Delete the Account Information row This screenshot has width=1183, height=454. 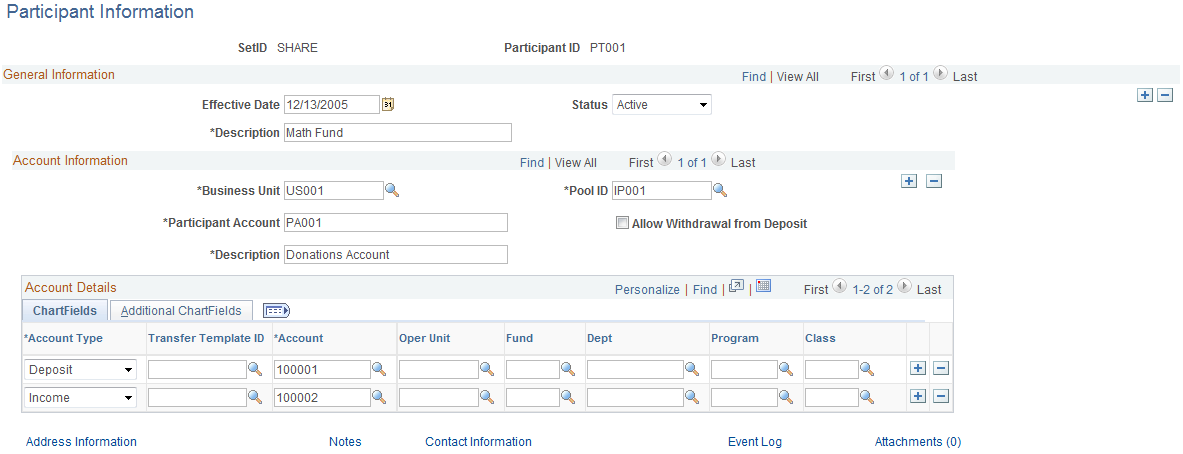pos(934,181)
